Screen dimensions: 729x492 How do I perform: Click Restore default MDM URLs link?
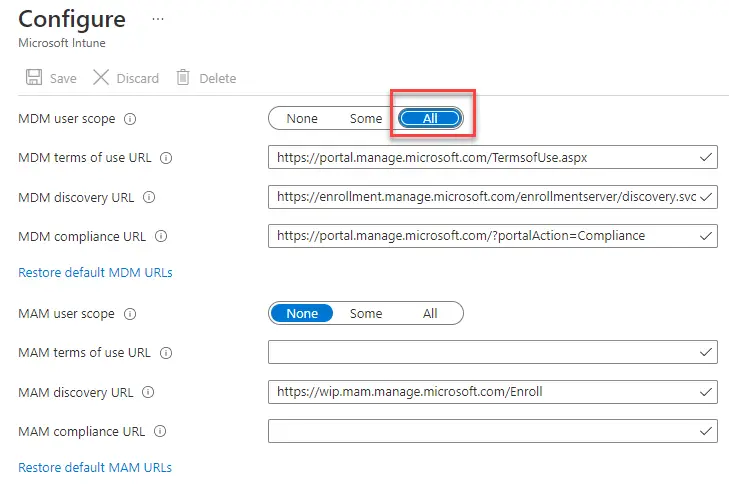(95, 273)
